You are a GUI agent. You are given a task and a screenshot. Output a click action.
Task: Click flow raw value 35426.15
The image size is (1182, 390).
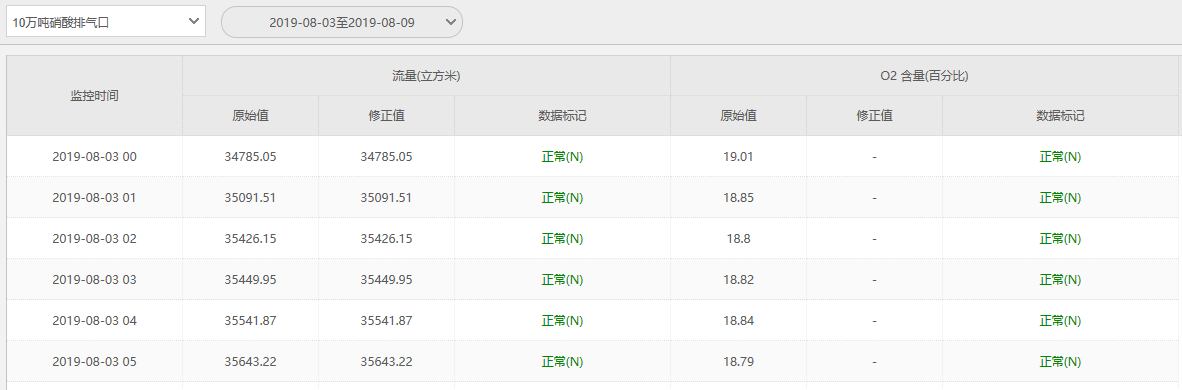coord(250,238)
